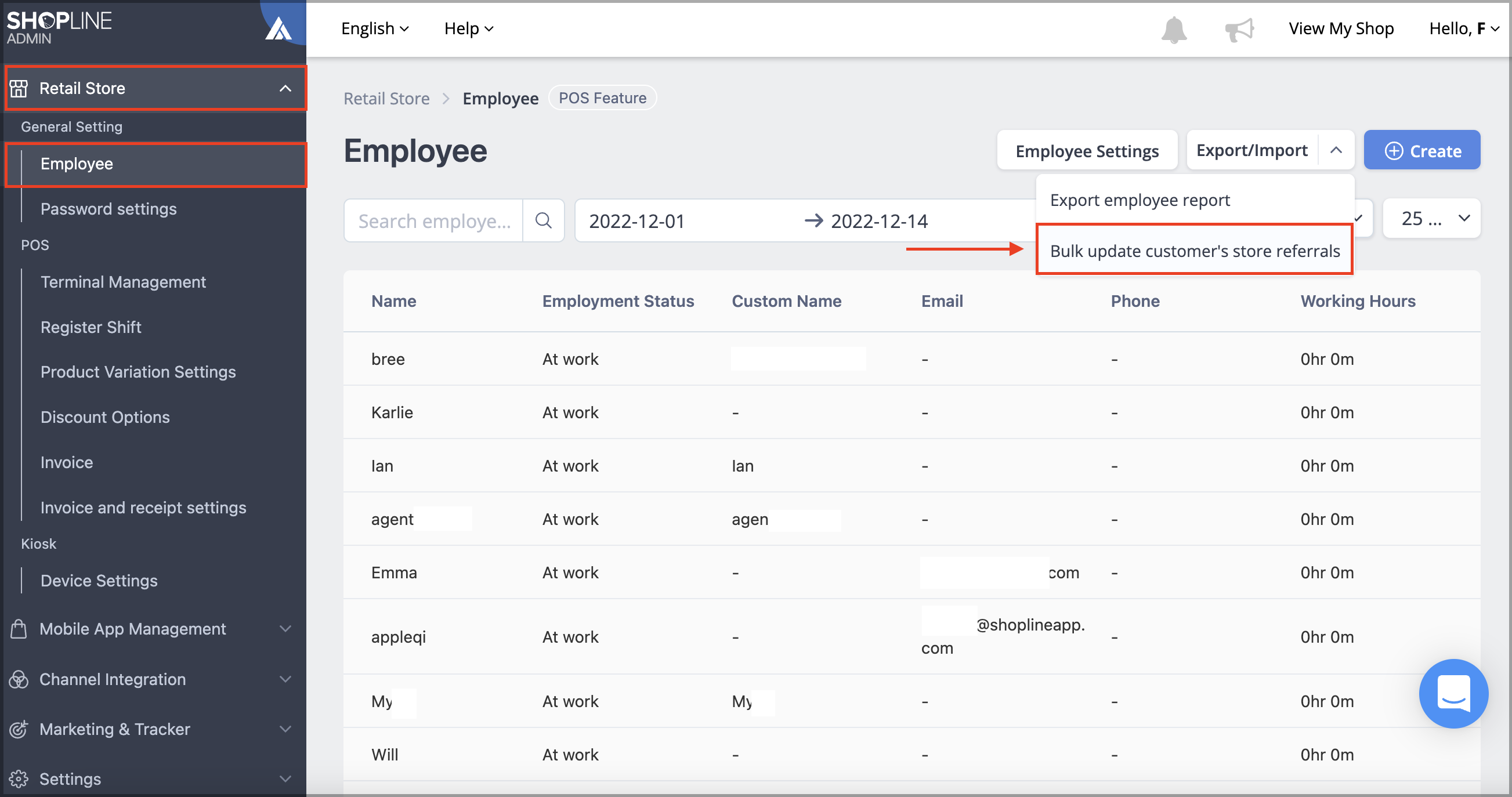This screenshot has height=797, width=1512.
Task: Click the SHOPLINE Admin logo
Action: pyautogui.click(x=59, y=28)
